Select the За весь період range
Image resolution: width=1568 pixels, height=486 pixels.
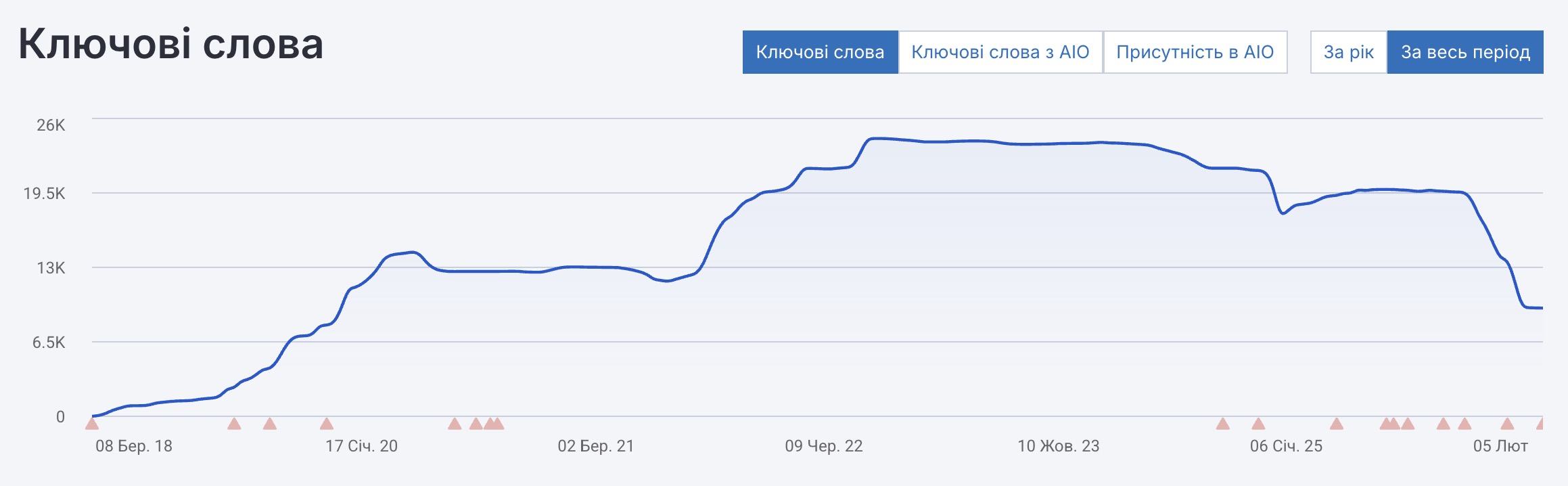[x=1465, y=52]
